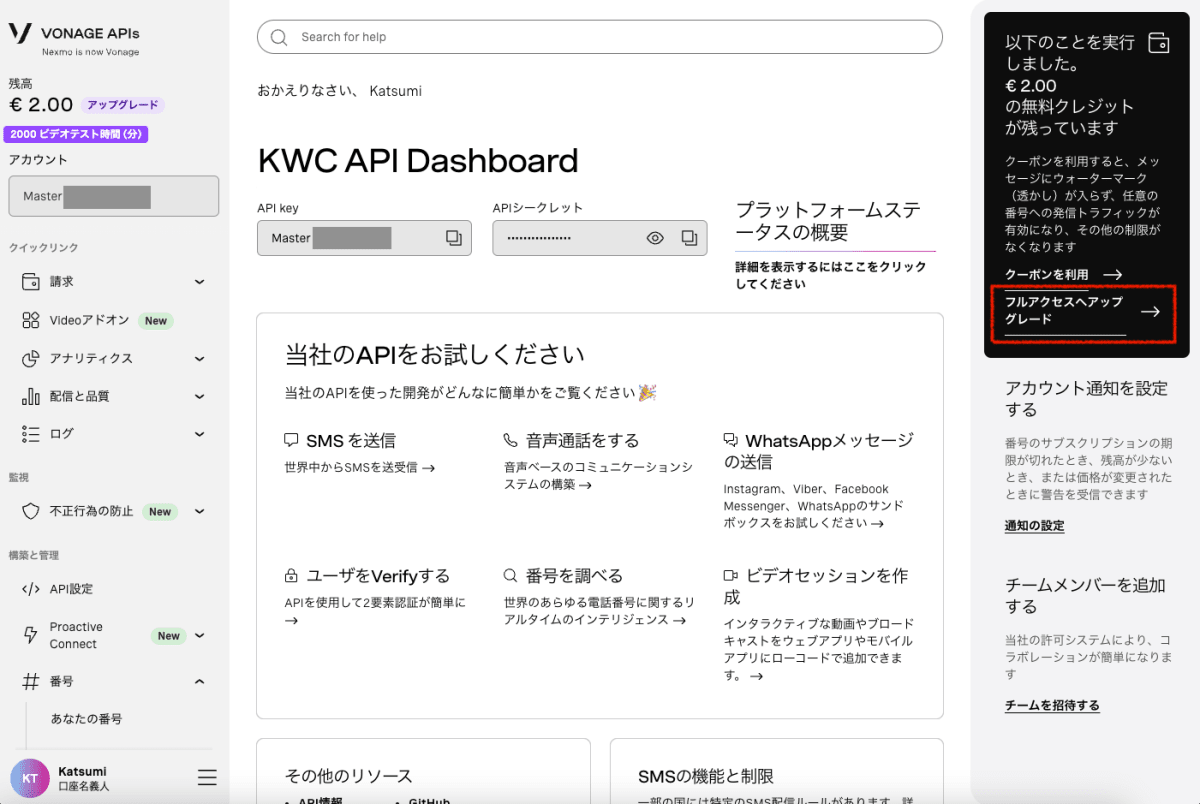This screenshot has height=804, width=1200.
Task: Click the KWC API Dashboard title
Action: pyautogui.click(x=418, y=161)
